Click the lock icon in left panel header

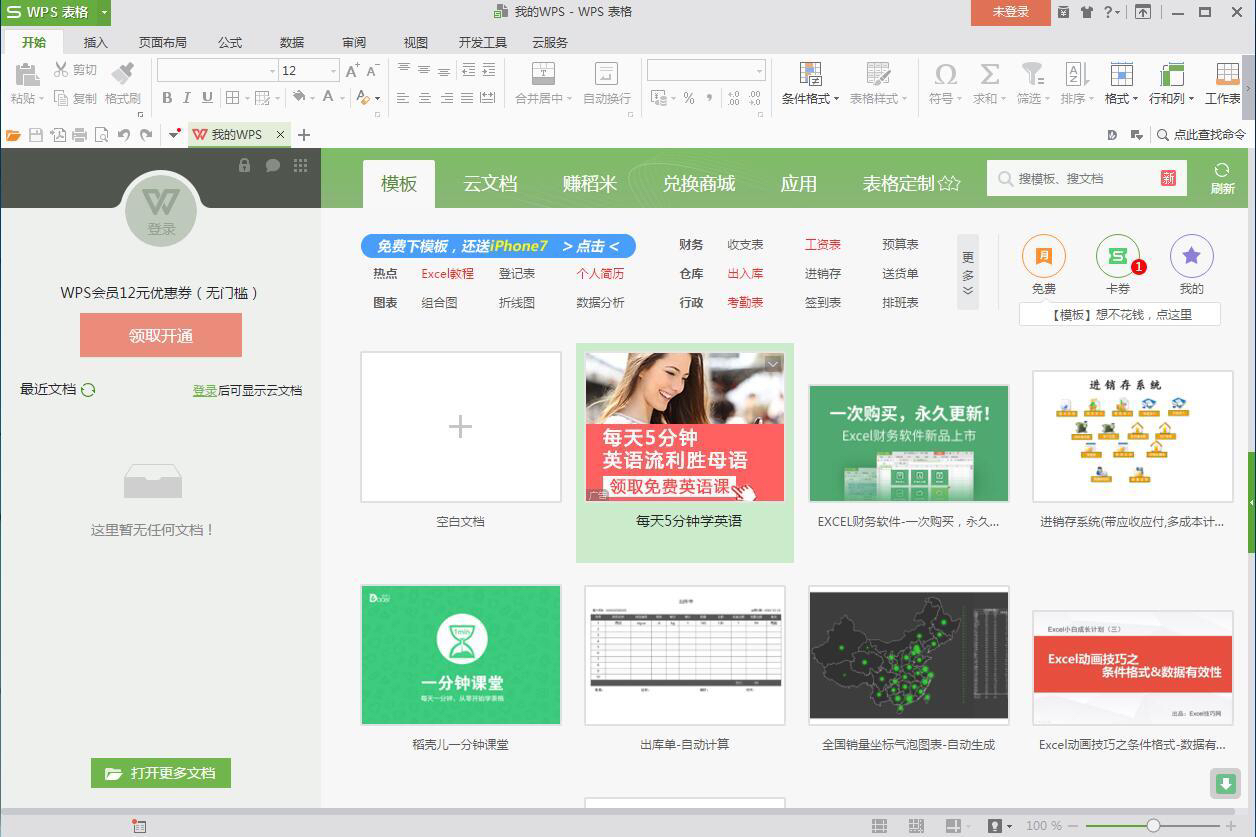[244, 165]
